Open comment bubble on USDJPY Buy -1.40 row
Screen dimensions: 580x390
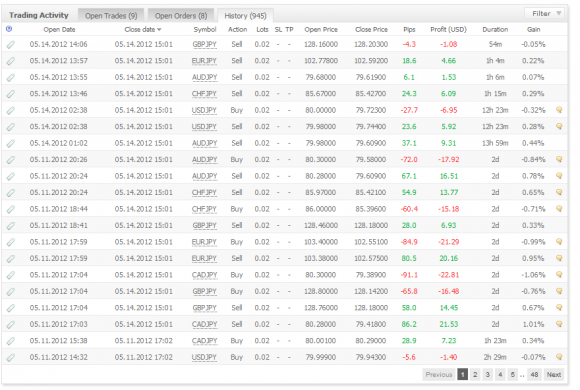coord(559,357)
